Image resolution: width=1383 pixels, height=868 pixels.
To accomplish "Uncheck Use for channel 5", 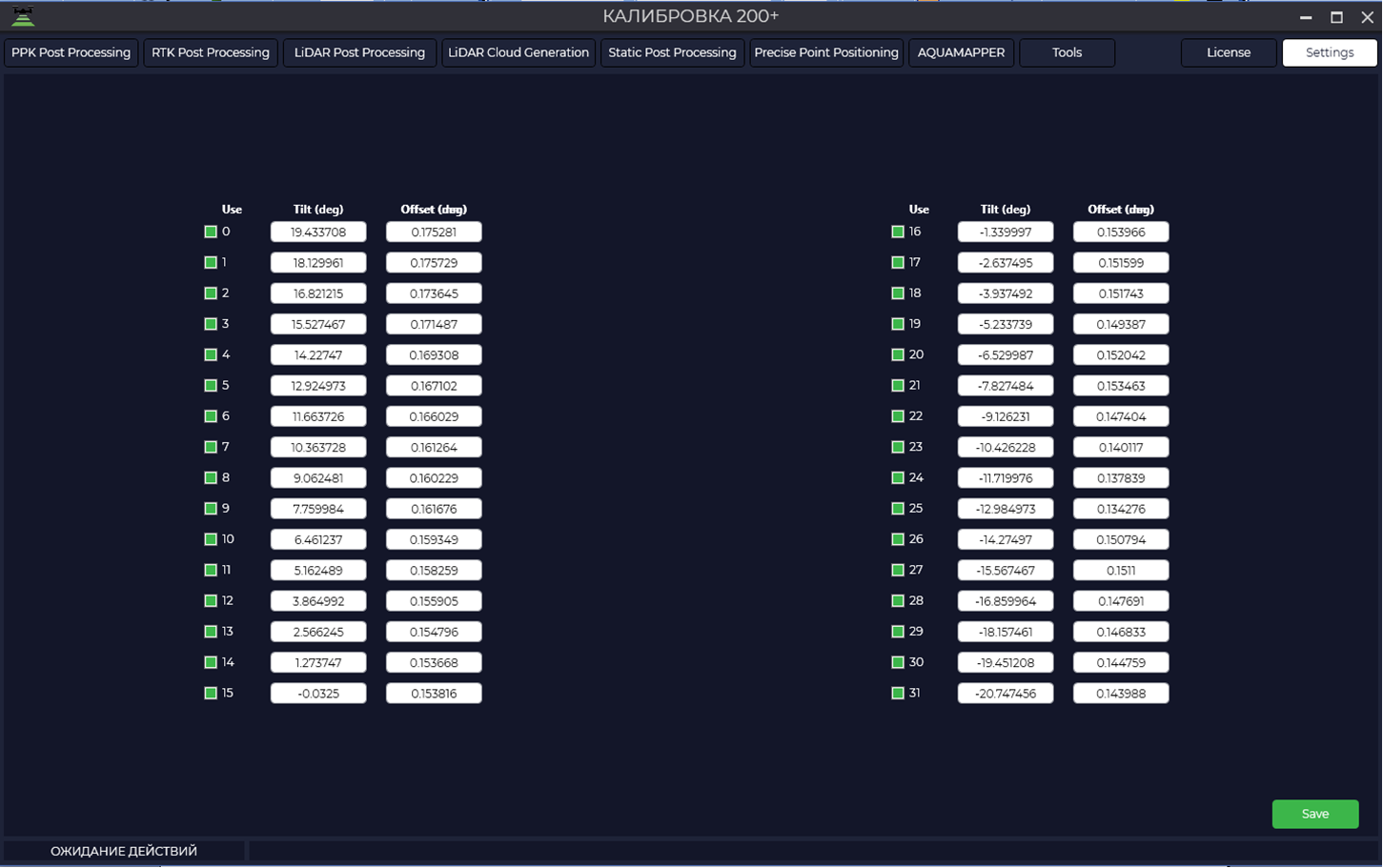I will pos(211,386).
